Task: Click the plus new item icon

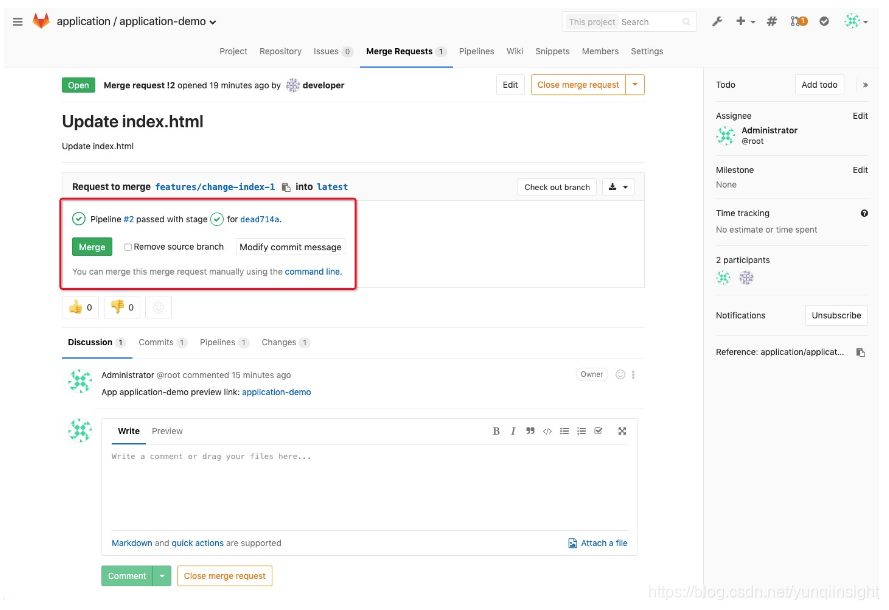Action: click(740, 21)
